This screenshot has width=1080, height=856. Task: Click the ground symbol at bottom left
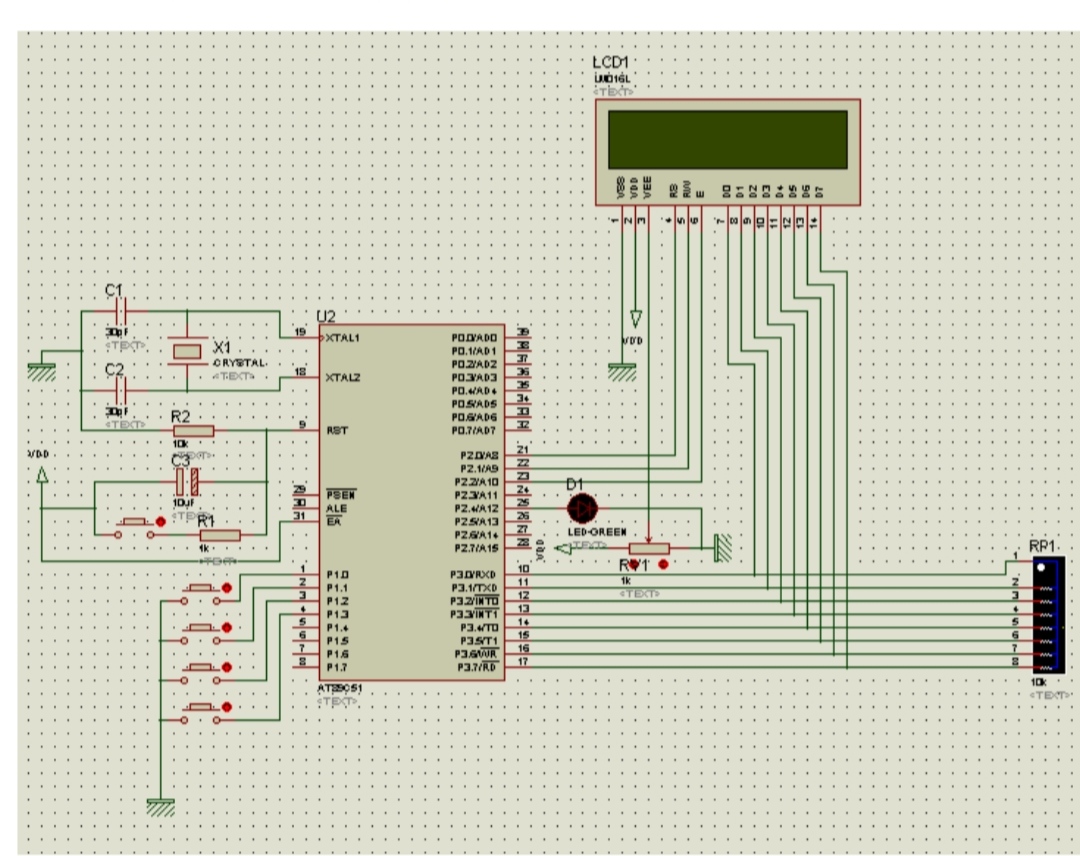click(160, 806)
